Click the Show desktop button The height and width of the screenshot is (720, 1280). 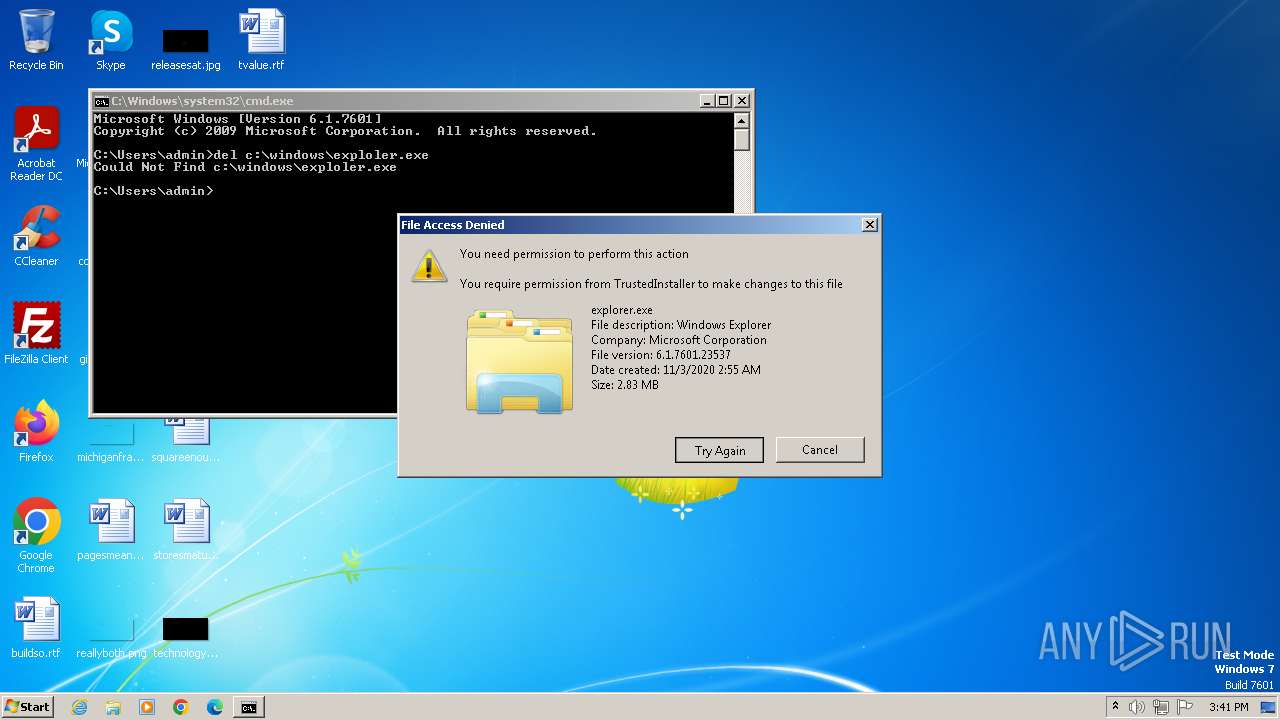coord(1270,707)
